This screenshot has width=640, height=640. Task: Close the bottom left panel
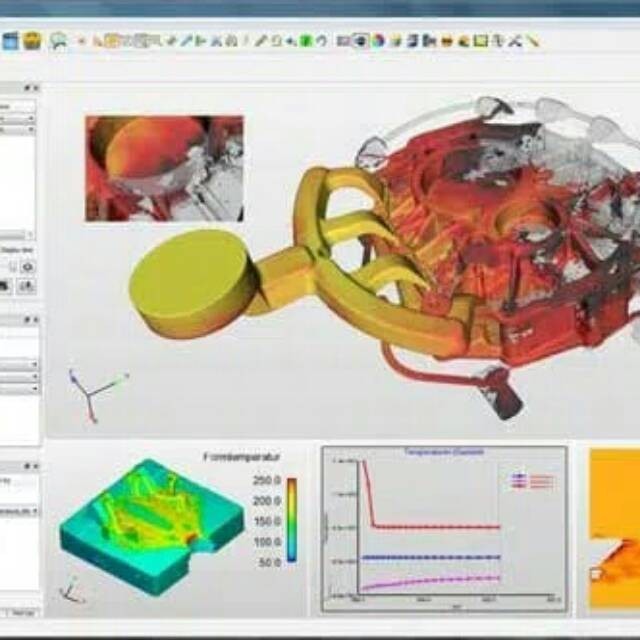[x=36, y=465]
